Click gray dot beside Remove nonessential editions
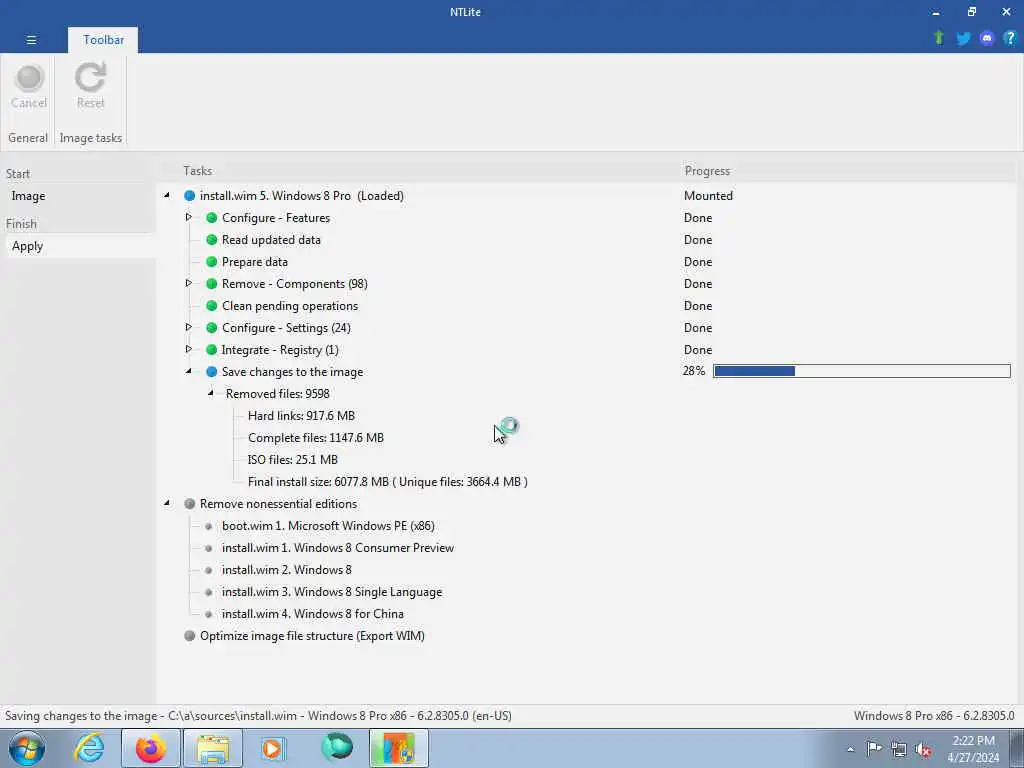The height and width of the screenshot is (768, 1024). click(x=189, y=504)
